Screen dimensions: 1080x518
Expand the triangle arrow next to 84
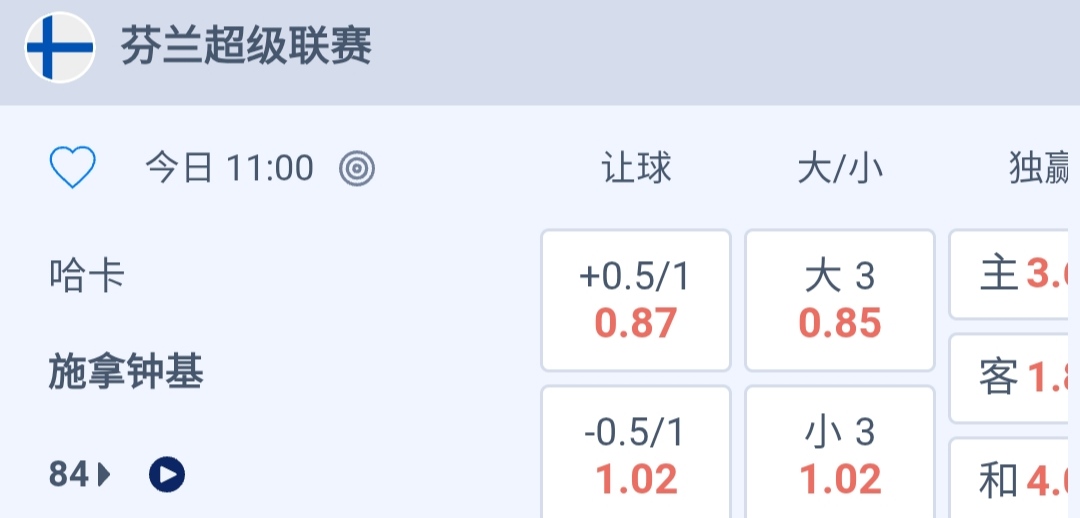104,474
